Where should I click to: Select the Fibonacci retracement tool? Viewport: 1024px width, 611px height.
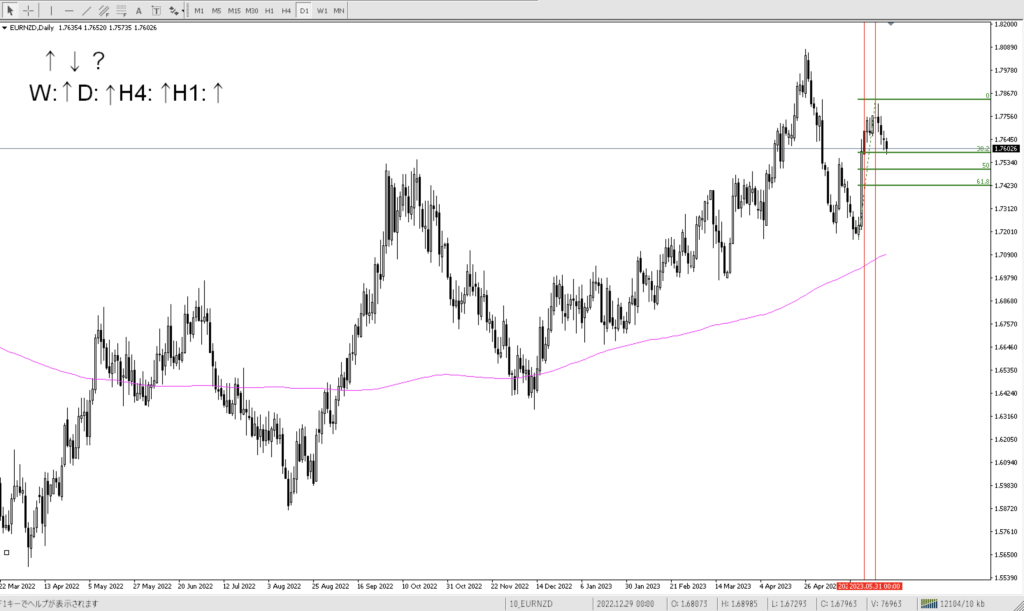pyautogui.click(x=122, y=10)
